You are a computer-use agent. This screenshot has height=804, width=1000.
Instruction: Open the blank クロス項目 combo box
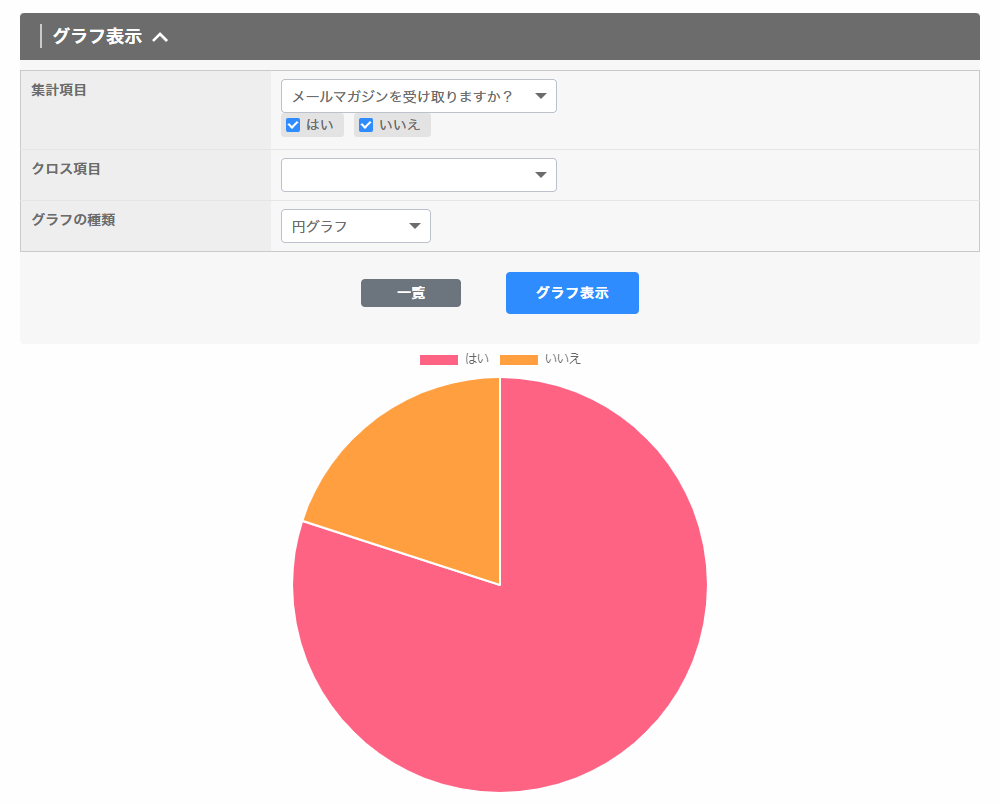tap(405, 175)
